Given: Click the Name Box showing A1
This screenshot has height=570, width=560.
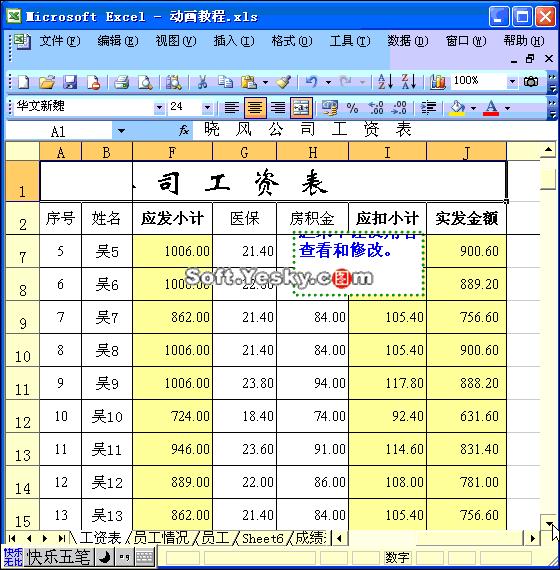Looking at the screenshot, I should click(59, 131).
